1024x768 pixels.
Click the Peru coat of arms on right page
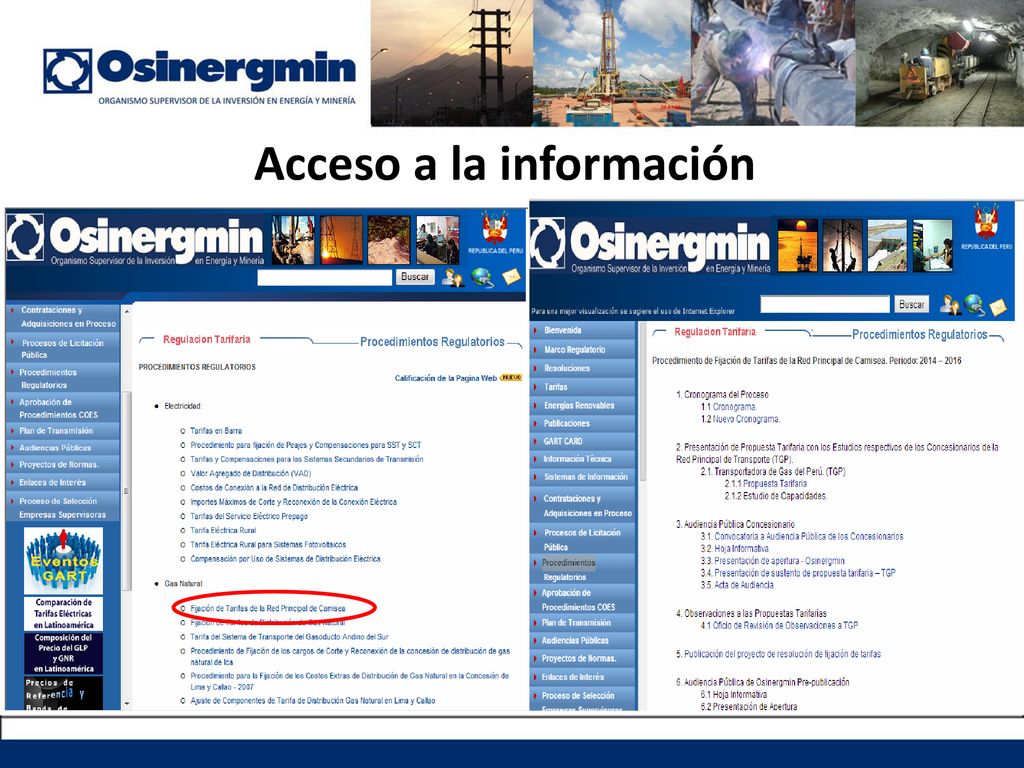(x=986, y=221)
